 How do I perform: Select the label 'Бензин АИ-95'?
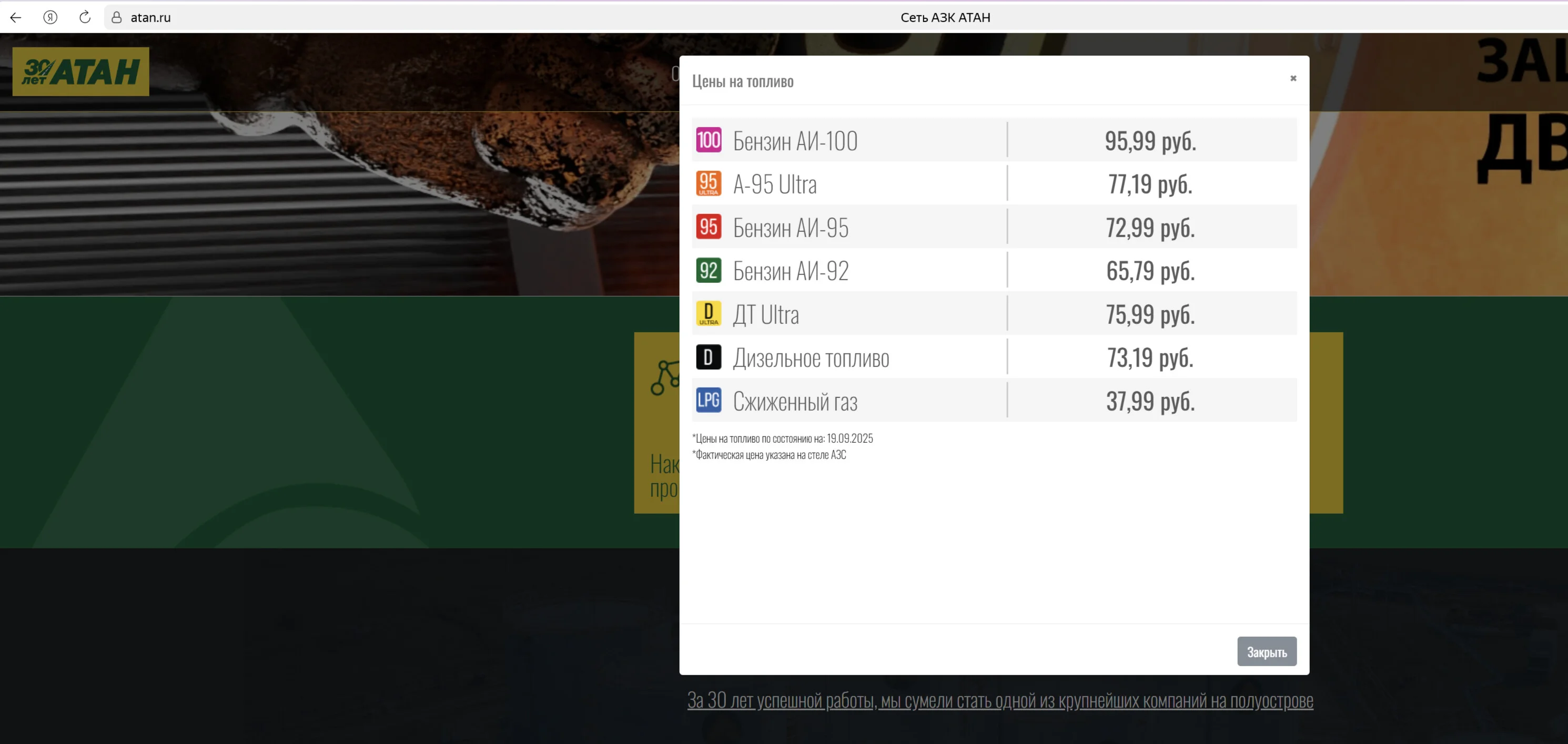pyautogui.click(x=791, y=228)
